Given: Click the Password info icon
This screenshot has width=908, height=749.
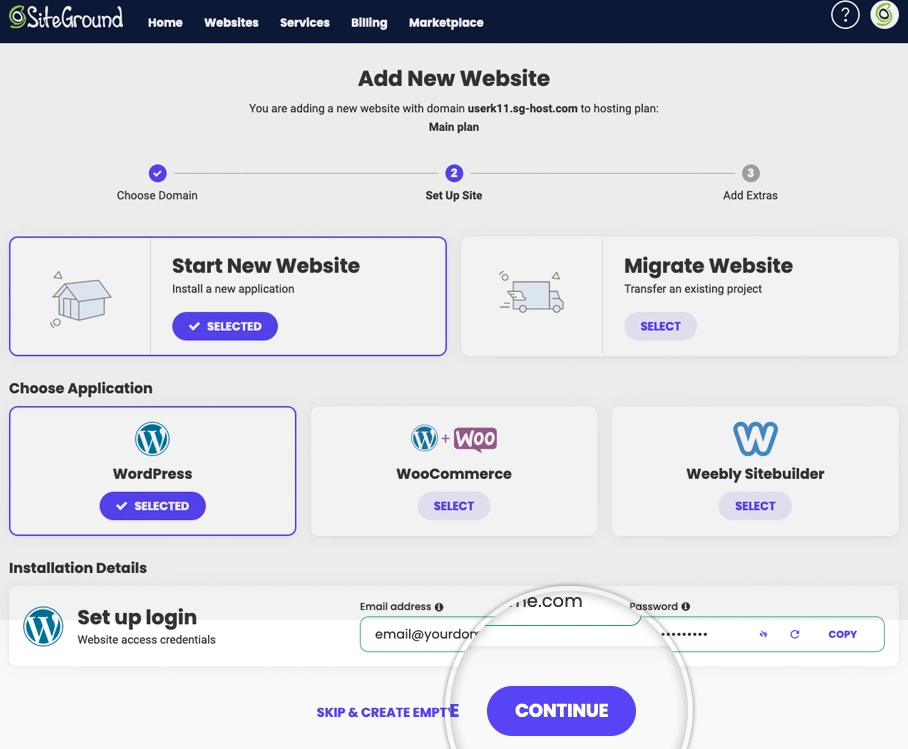Looking at the screenshot, I should [686, 607].
